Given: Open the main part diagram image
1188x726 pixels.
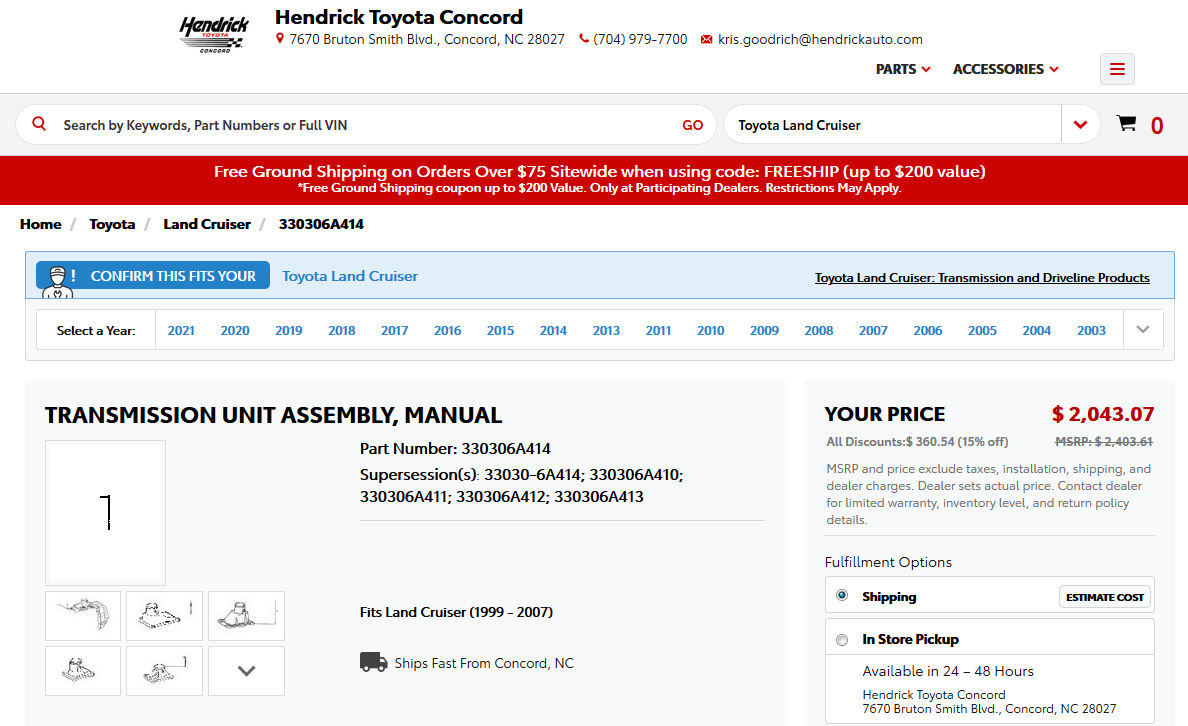Looking at the screenshot, I should (x=105, y=512).
